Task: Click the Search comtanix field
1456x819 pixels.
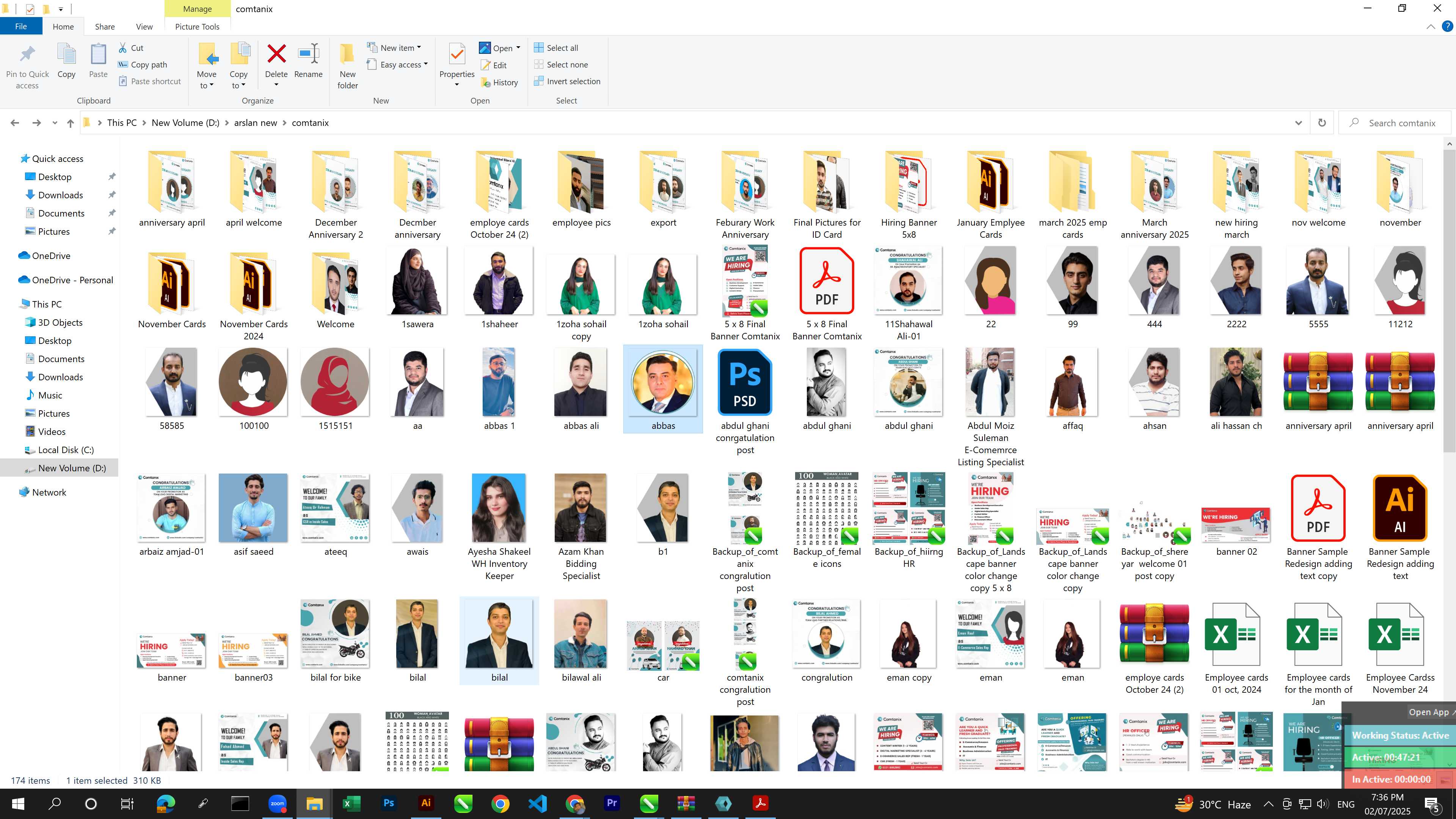Action: 1395,122
